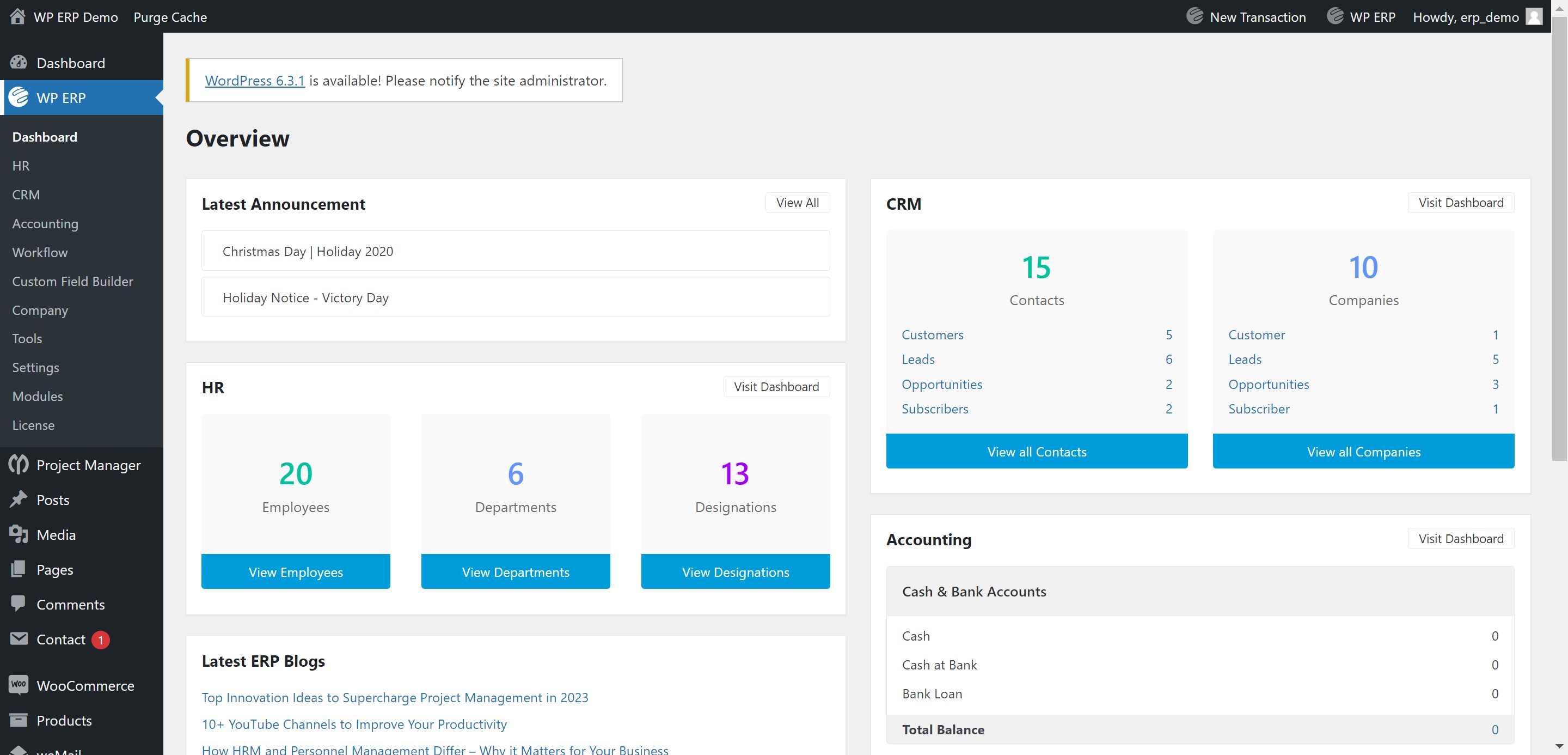Open the Workflow submenu item
The height and width of the screenshot is (755, 1568).
(40, 252)
